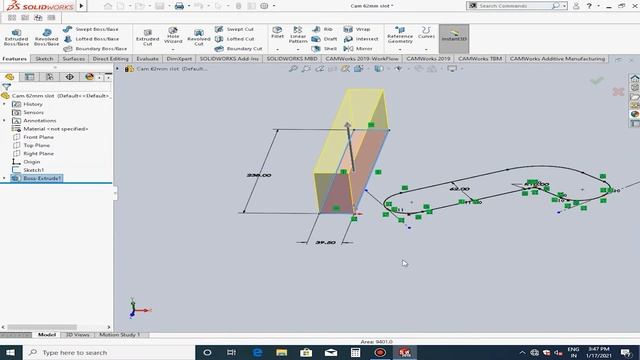The width and height of the screenshot is (640, 360).
Task: Select the Shell tool
Action: pos(324,49)
